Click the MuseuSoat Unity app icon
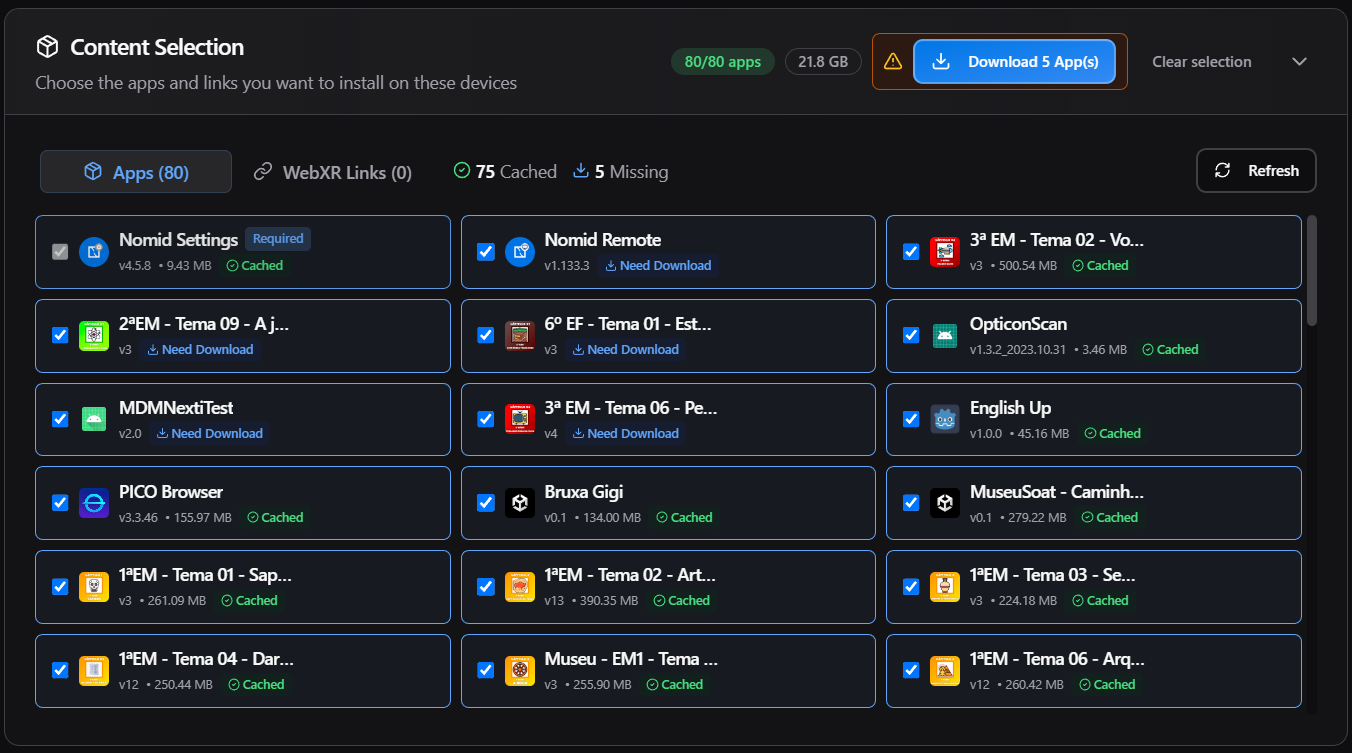The height and width of the screenshot is (753, 1352). point(945,503)
